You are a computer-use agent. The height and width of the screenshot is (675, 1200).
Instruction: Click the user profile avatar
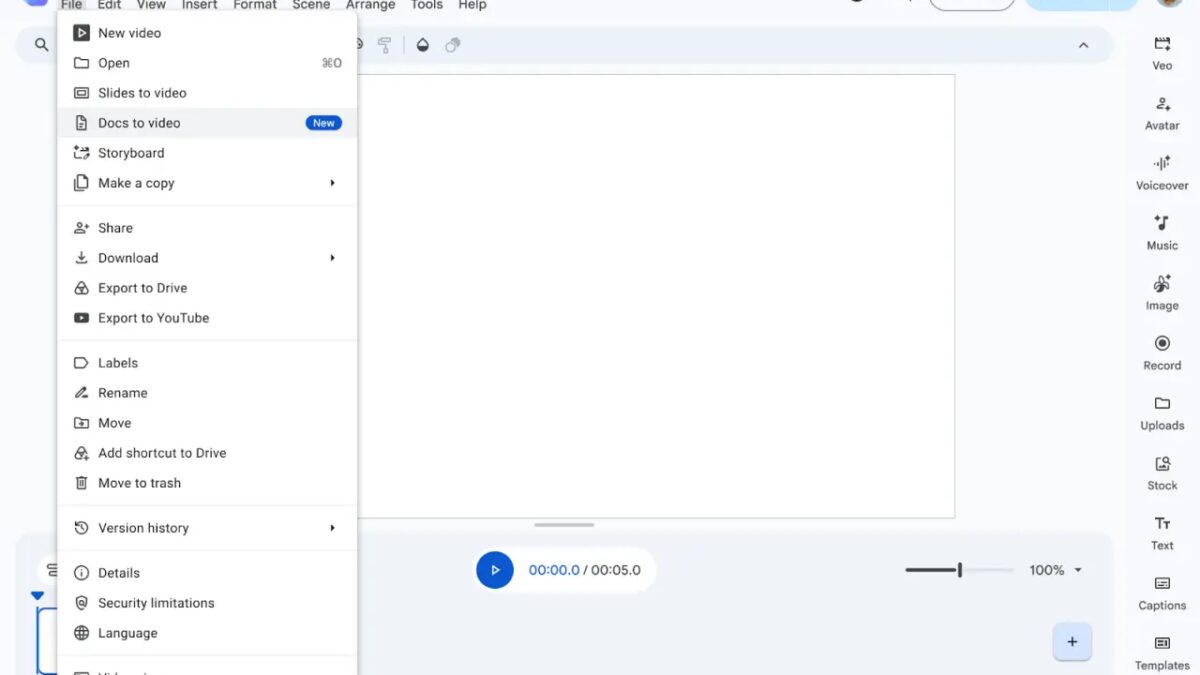[1170, 2]
